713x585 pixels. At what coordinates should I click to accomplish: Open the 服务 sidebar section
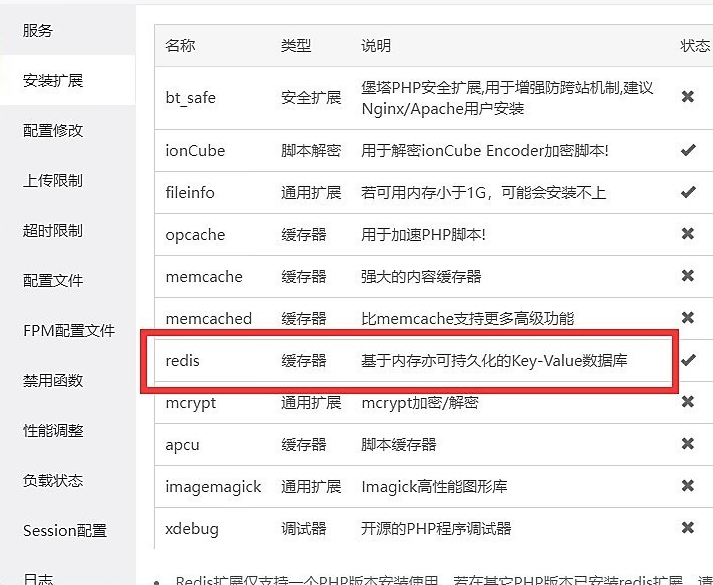38,30
